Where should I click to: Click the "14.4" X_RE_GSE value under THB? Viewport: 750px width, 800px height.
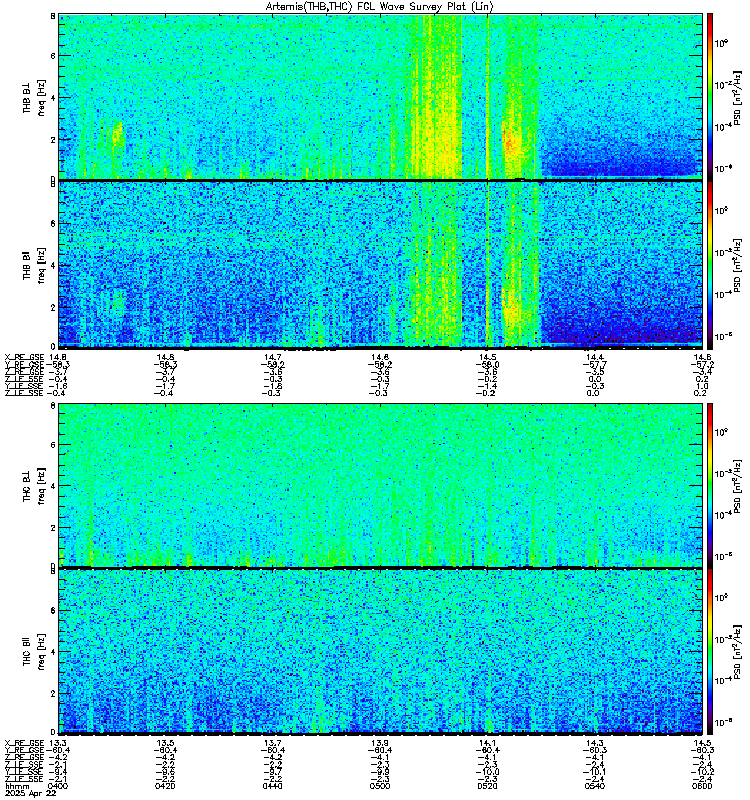(595, 357)
